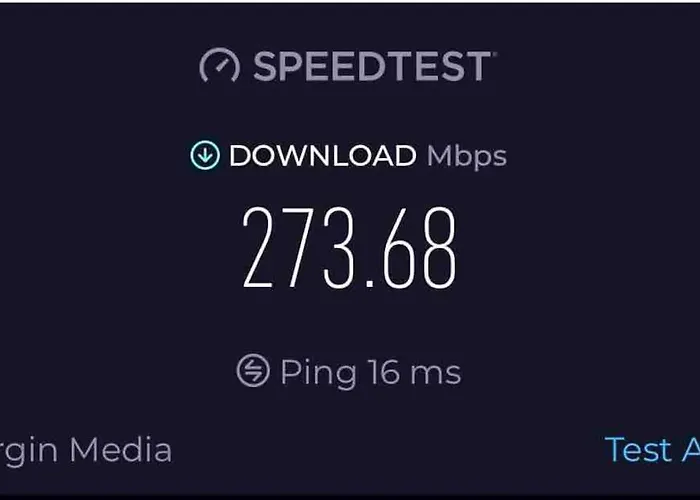Select the DOWNLOAD label text
This screenshot has width=700, height=500.
click(x=322, y=155)
